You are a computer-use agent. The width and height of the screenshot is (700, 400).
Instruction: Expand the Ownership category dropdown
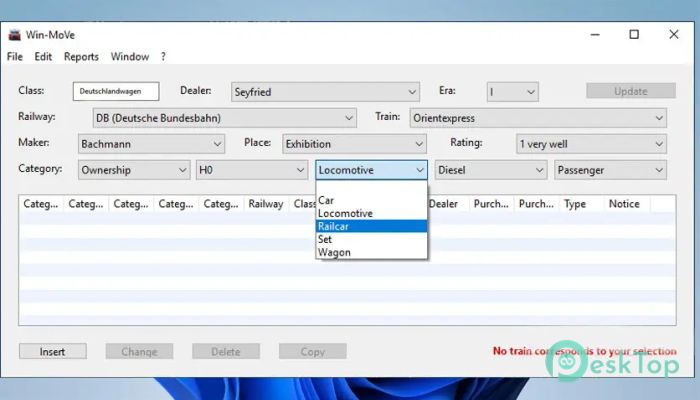[x=134, y=170]
